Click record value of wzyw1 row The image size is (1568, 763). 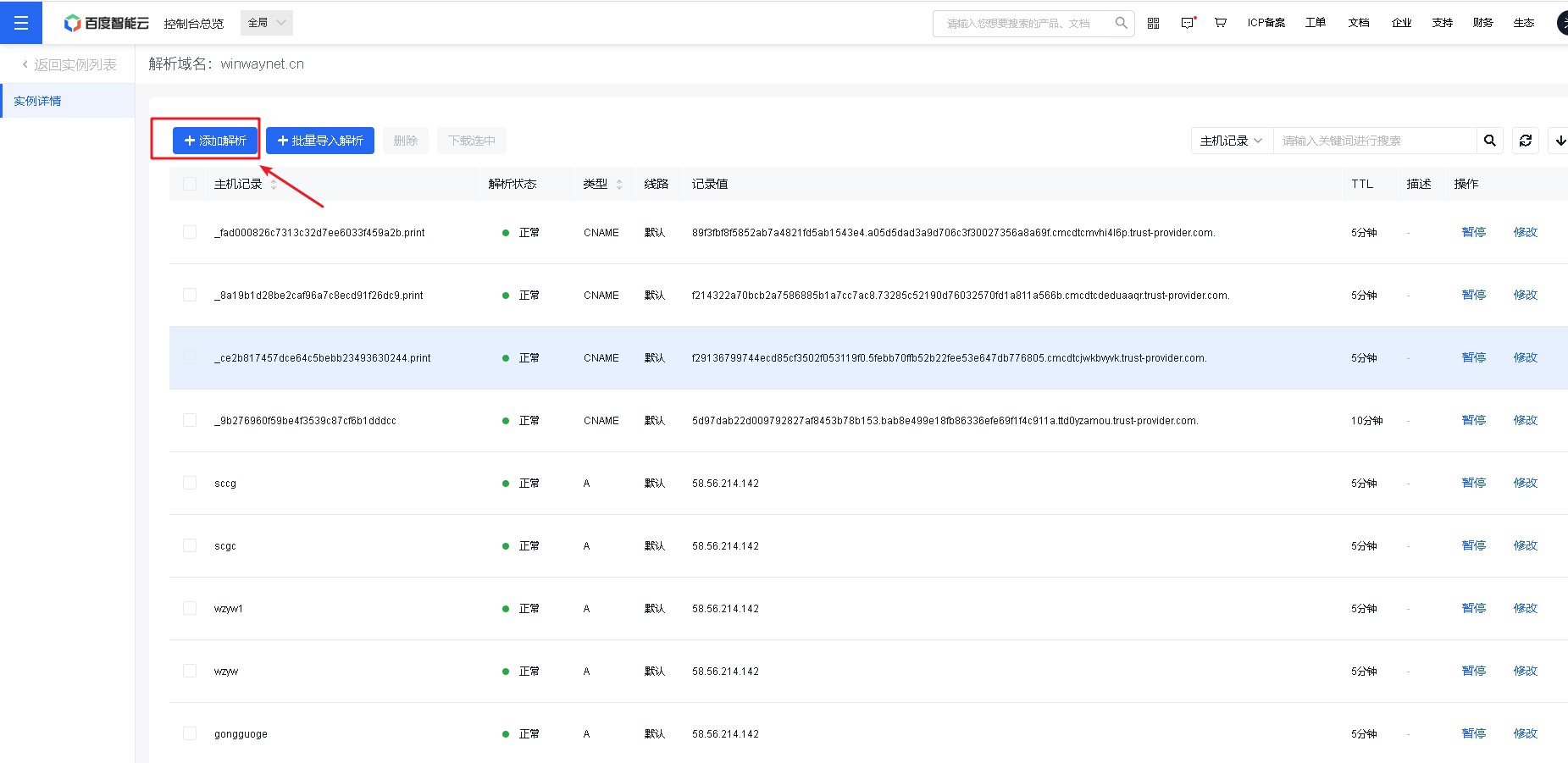[x=725, y=609]
